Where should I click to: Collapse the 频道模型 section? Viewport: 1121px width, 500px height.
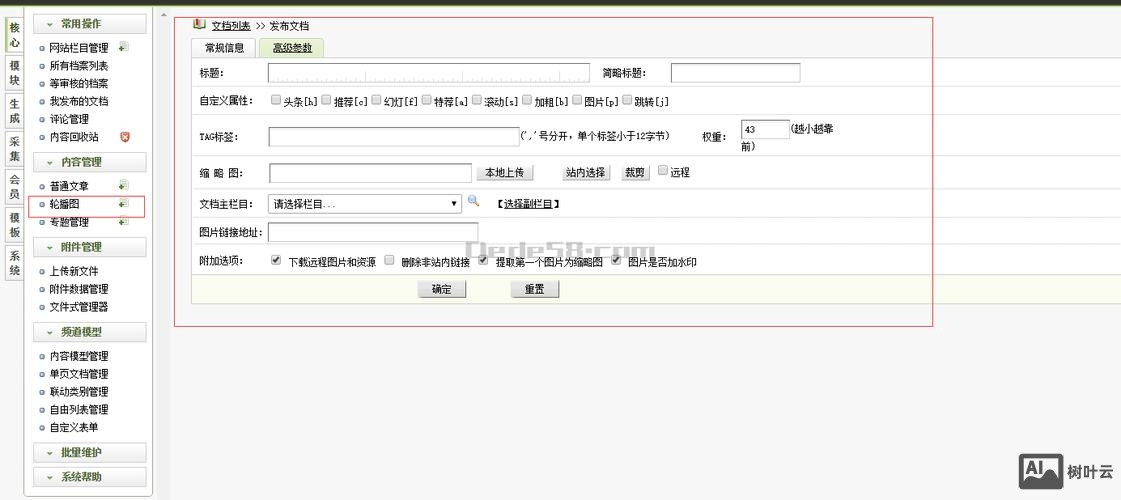click(89, 332)
